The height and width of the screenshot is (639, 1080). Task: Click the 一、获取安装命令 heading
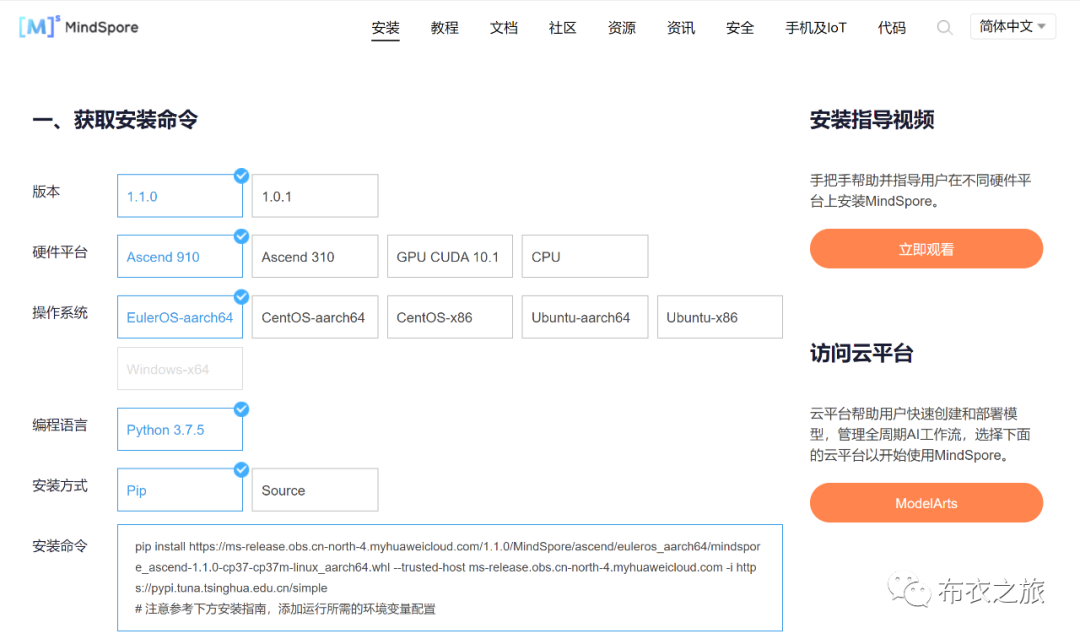pos(115,120)
